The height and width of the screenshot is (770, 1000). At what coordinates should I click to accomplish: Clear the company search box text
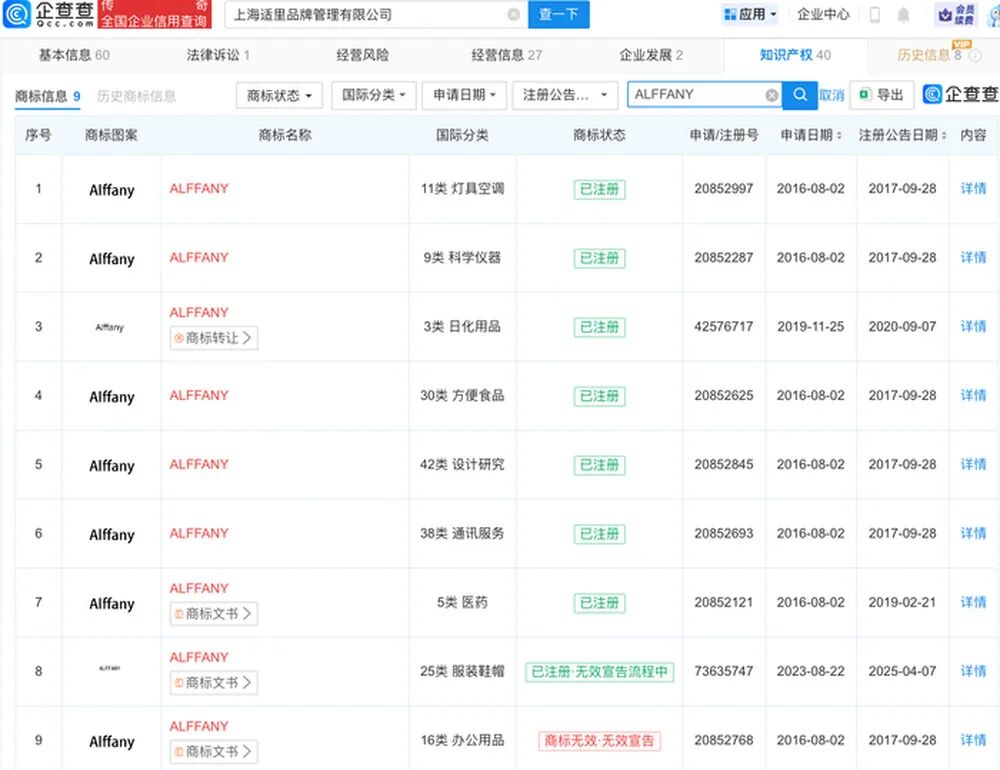pyautogui.click(x=513, y=14)
